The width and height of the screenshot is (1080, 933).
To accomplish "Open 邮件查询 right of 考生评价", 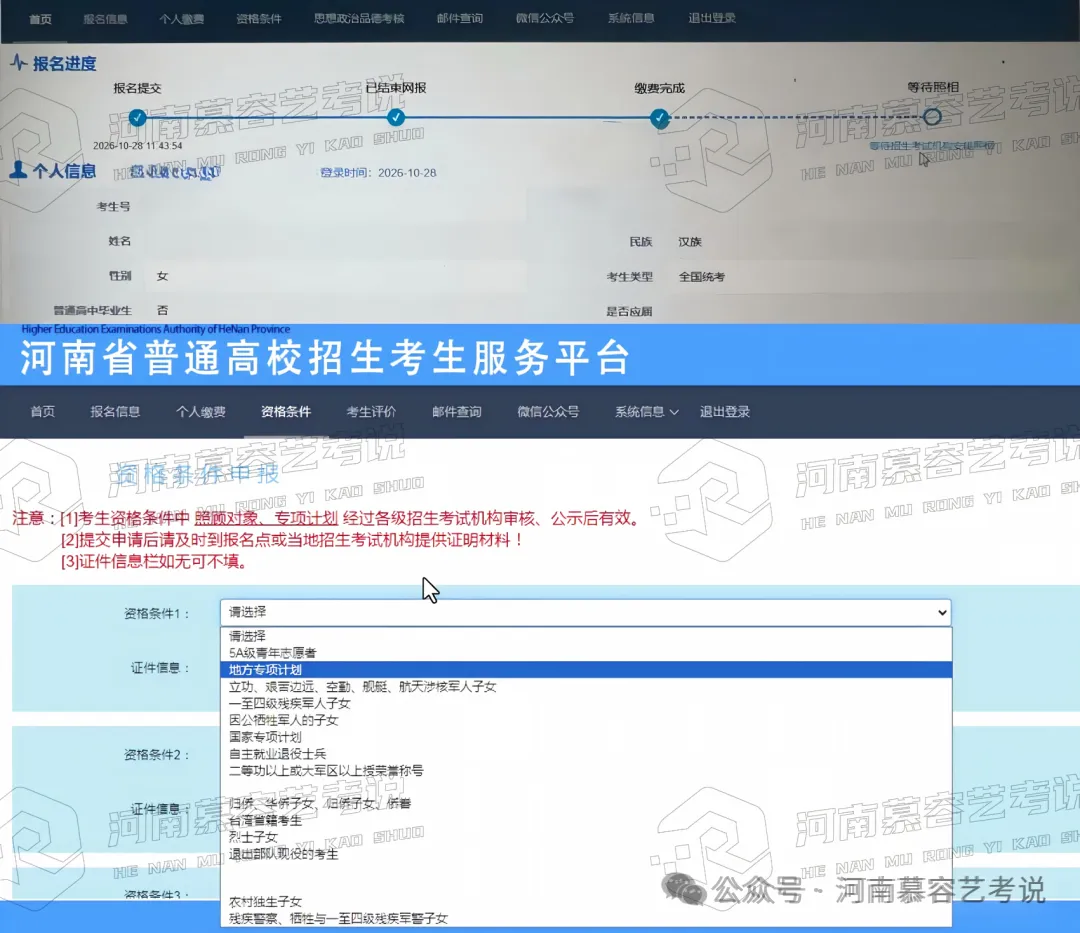I will 457,412.
